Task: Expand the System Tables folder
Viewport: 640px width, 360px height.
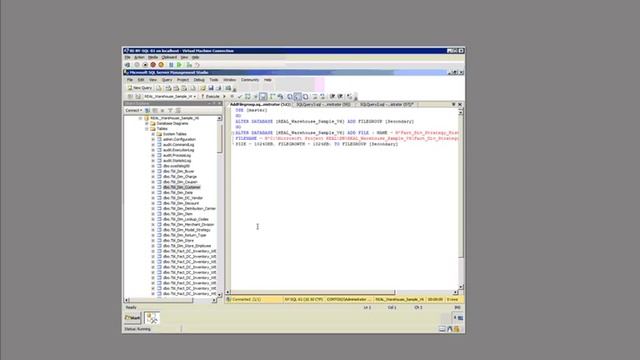Action: tap(153, 134)
